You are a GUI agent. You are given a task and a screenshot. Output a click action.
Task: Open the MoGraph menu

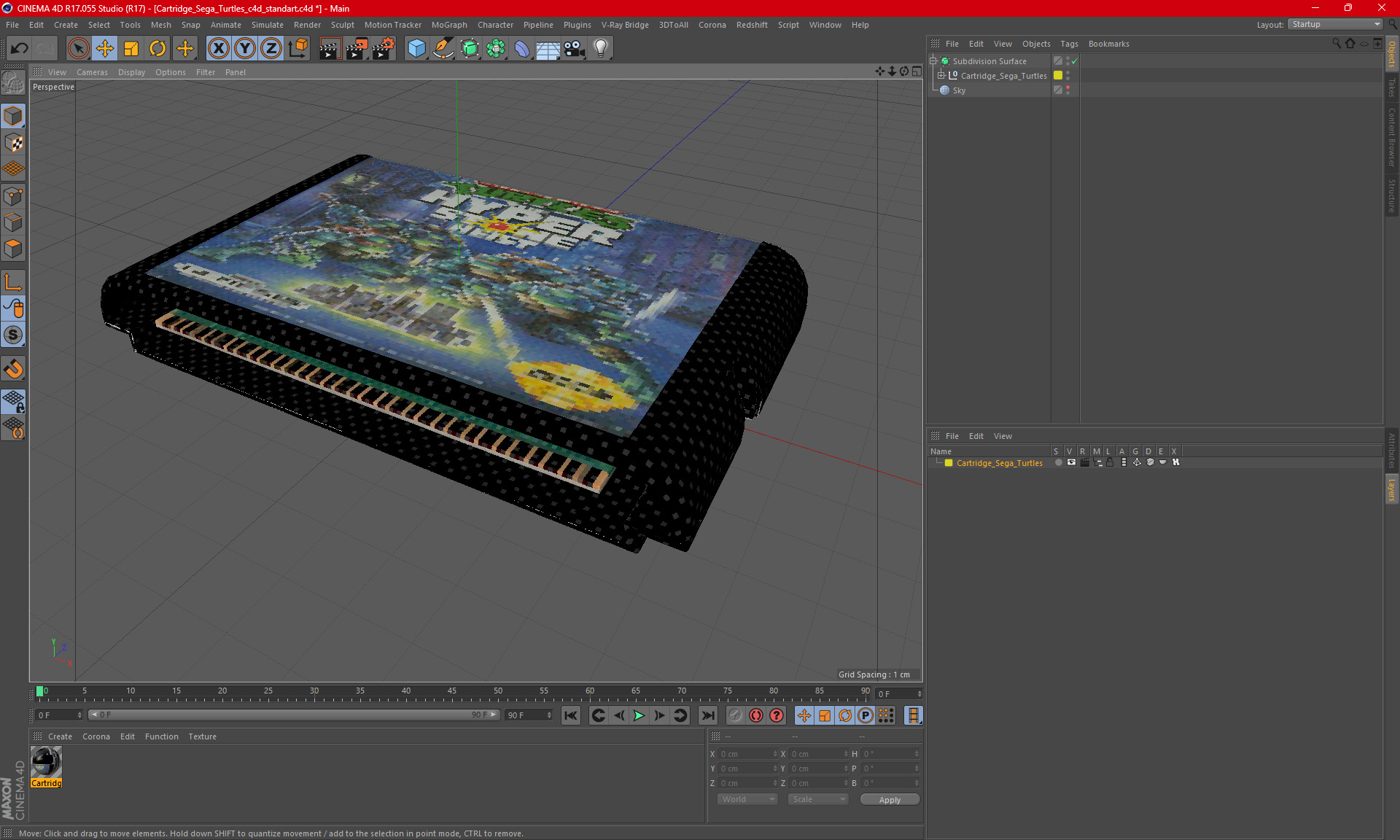pyautogui.click(x=448, y=25)
